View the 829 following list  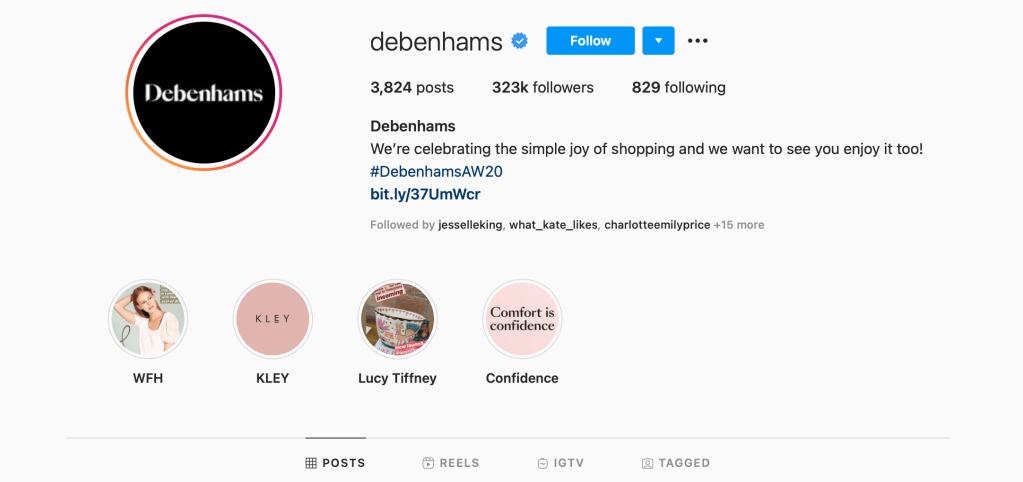coord(678,88)
